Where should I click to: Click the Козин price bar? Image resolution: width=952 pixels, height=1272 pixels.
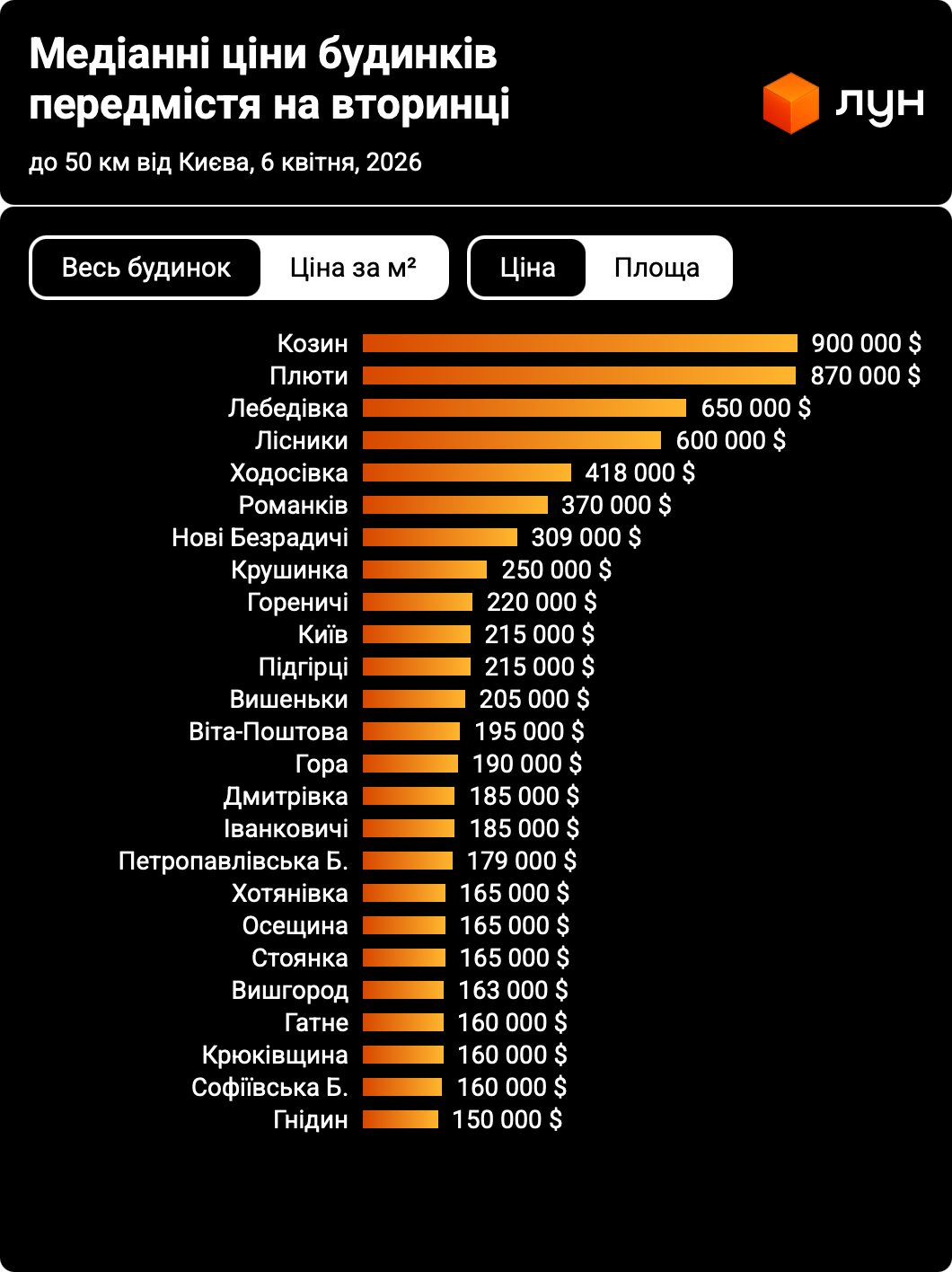(579, 343)
